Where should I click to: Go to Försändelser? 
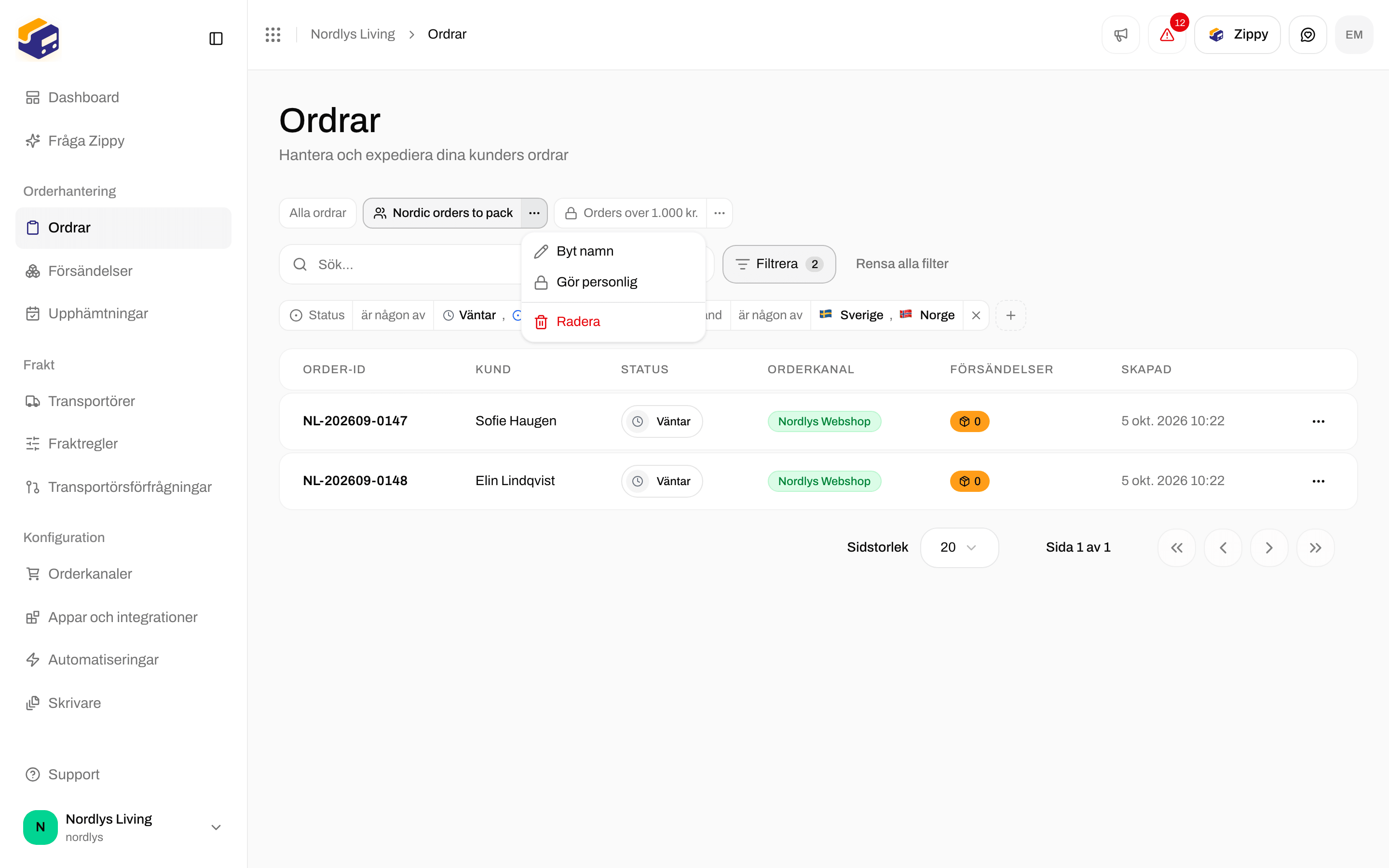coord(123,271)
